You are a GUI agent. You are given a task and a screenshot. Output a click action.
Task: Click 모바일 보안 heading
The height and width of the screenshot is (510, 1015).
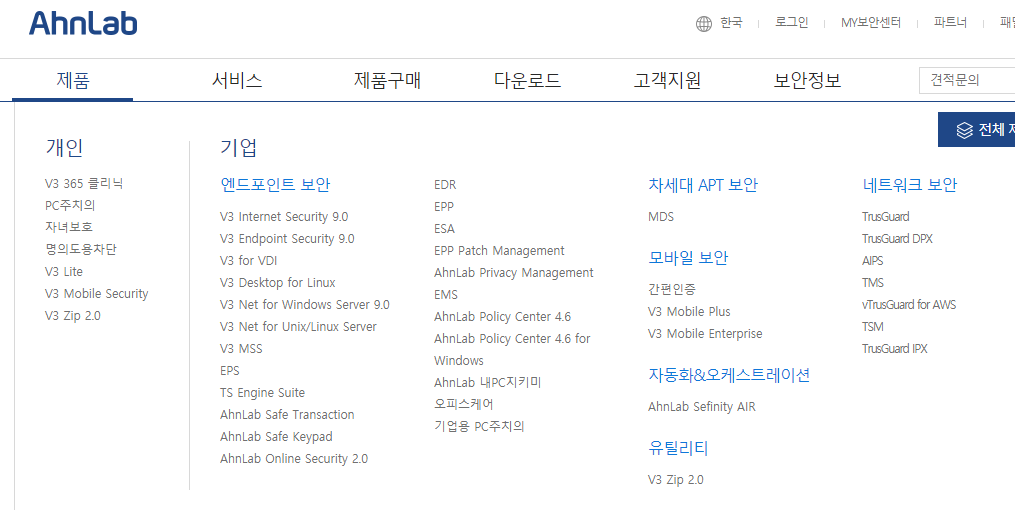click(688, 258)
